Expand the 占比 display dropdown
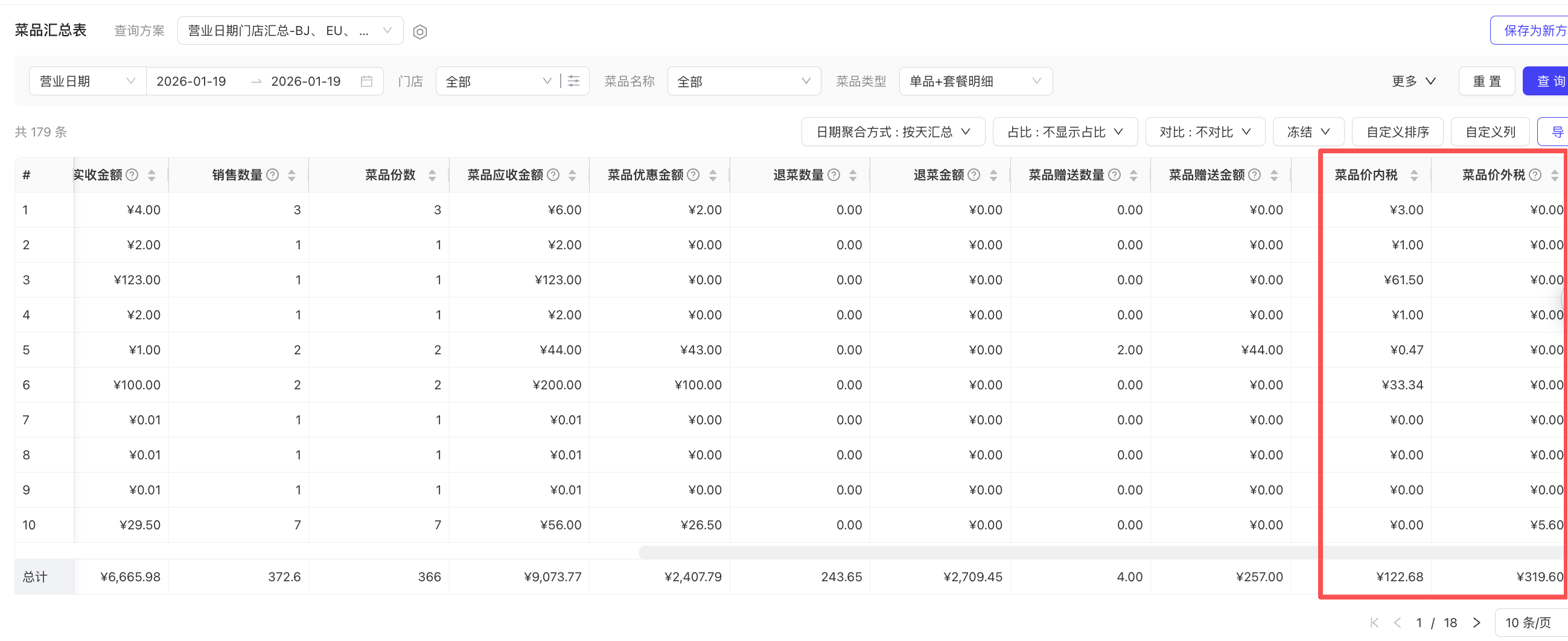The height and width of the screenshot is (641, 1568). [x=1064, y=132]
